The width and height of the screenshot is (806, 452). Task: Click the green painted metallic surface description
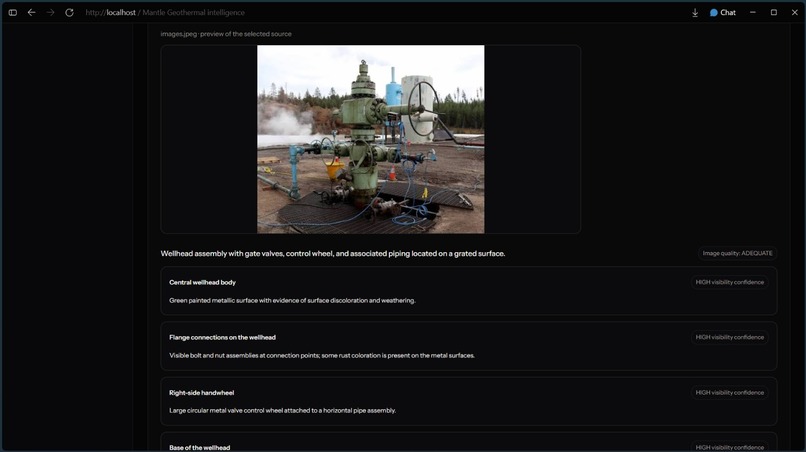tap(292, 300)
